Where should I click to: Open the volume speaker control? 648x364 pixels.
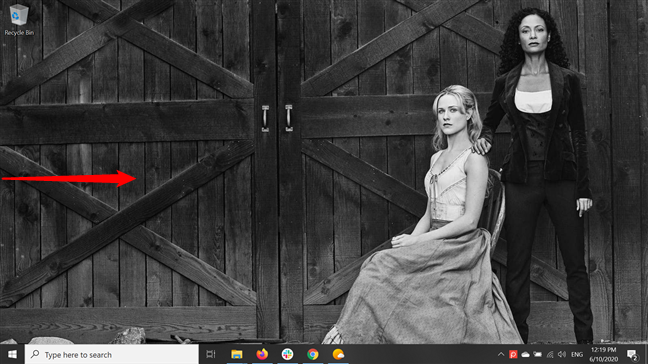pos(562,354)
